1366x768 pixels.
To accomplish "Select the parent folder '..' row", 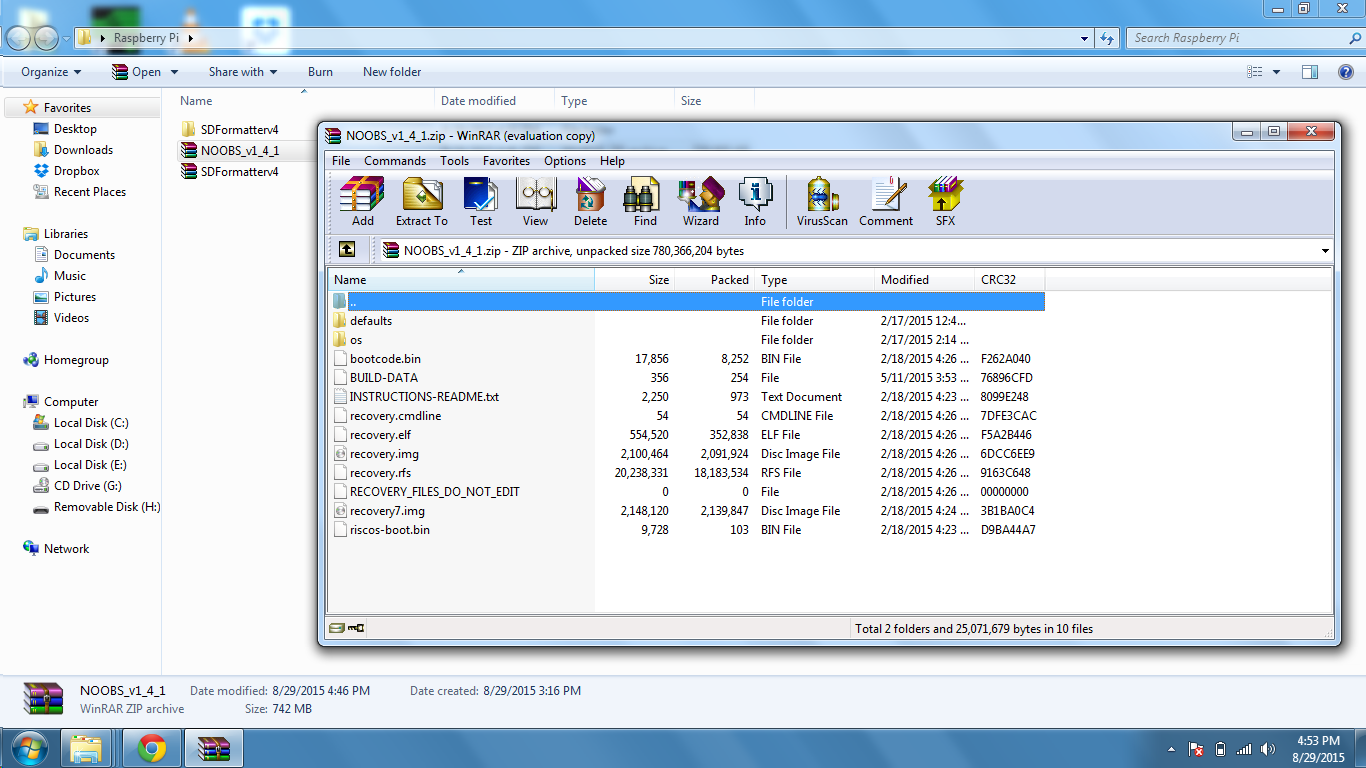I will tap(688, 302).
